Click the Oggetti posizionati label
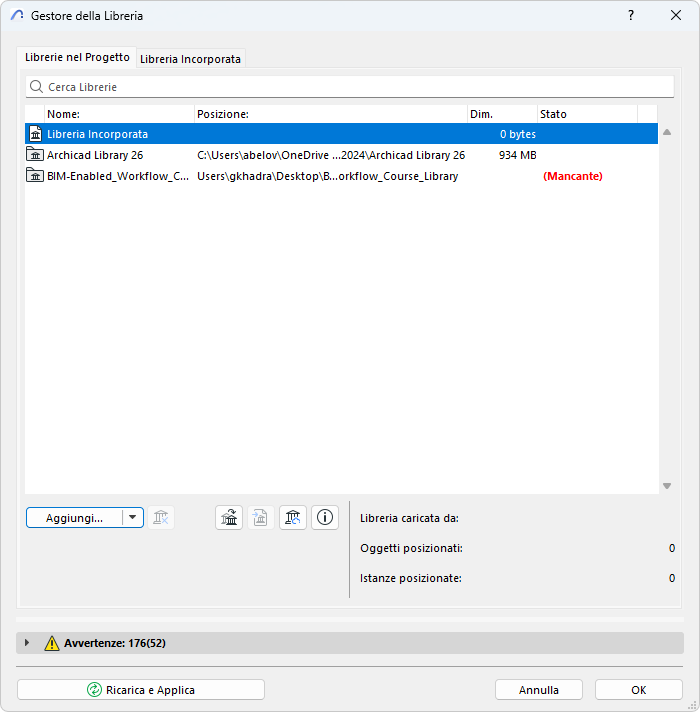 (x=411, y=548)
